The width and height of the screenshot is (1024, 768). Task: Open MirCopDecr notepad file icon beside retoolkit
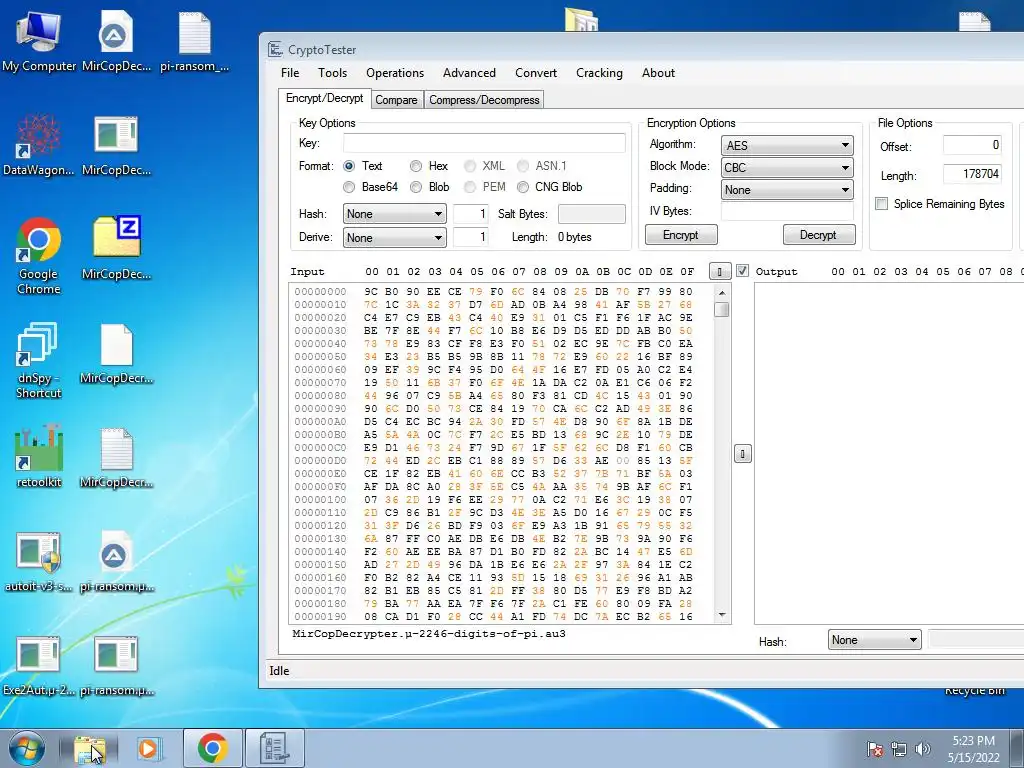click(x=116, y=456)
